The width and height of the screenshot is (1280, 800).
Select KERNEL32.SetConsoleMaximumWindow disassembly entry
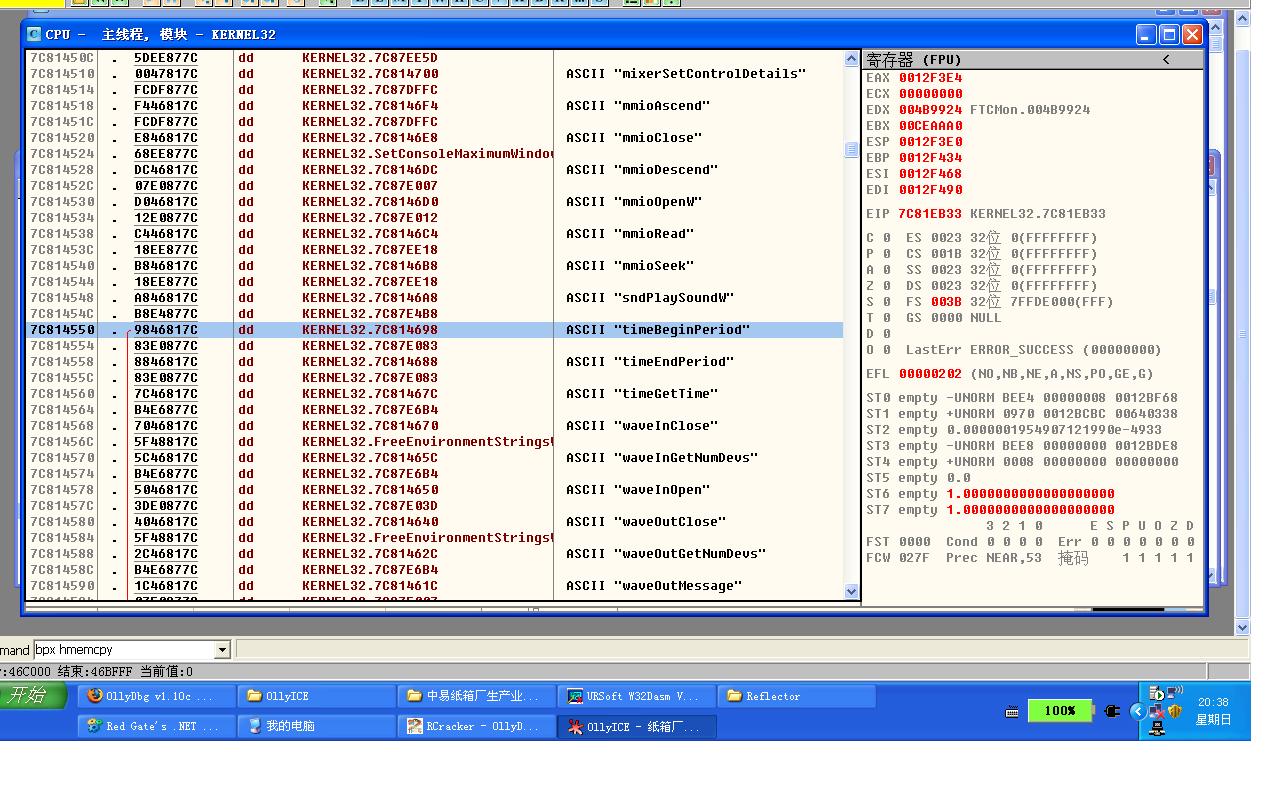coord(427,154)
